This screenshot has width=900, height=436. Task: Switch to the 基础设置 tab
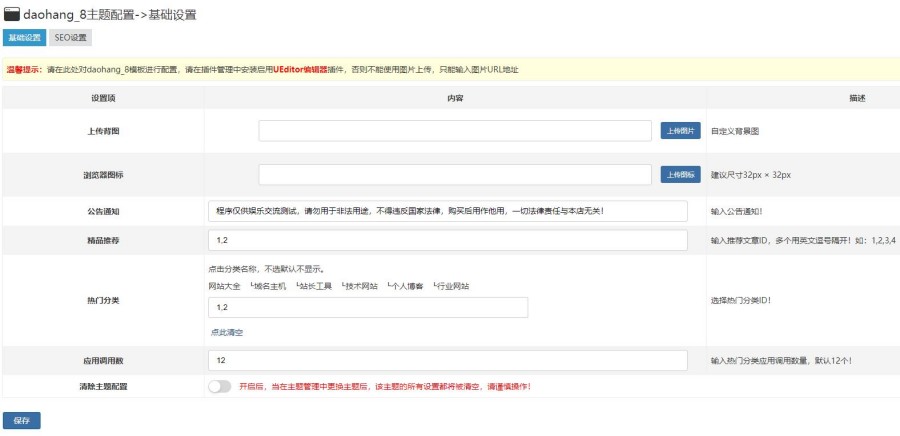[25, 38]
